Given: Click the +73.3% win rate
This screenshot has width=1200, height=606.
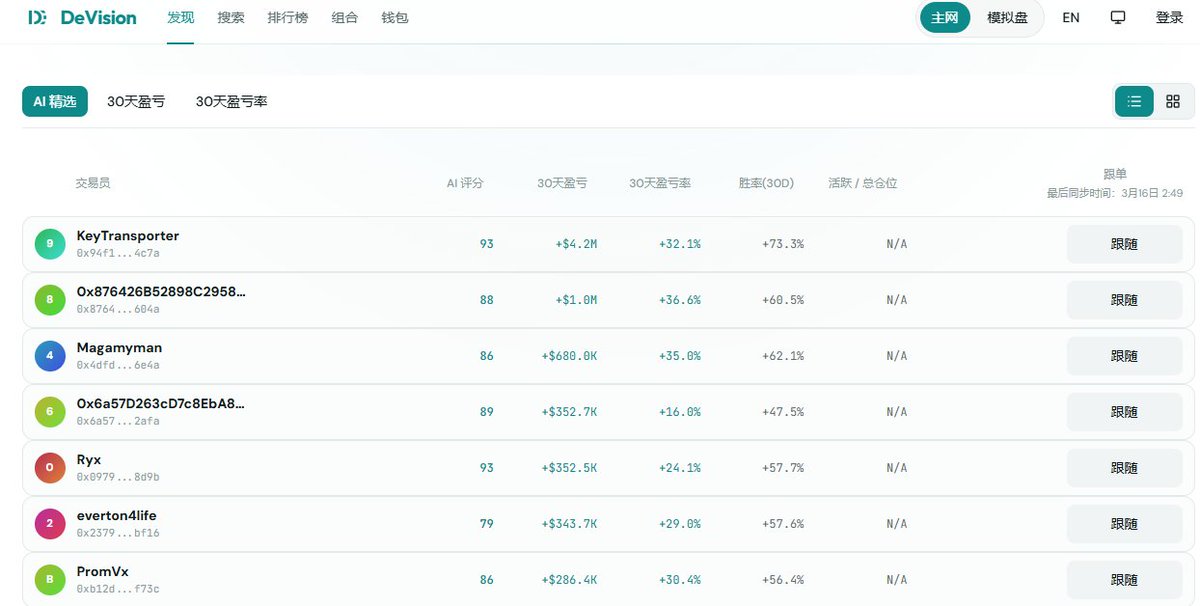Looking at the screenshot, I should click(783, 244).
